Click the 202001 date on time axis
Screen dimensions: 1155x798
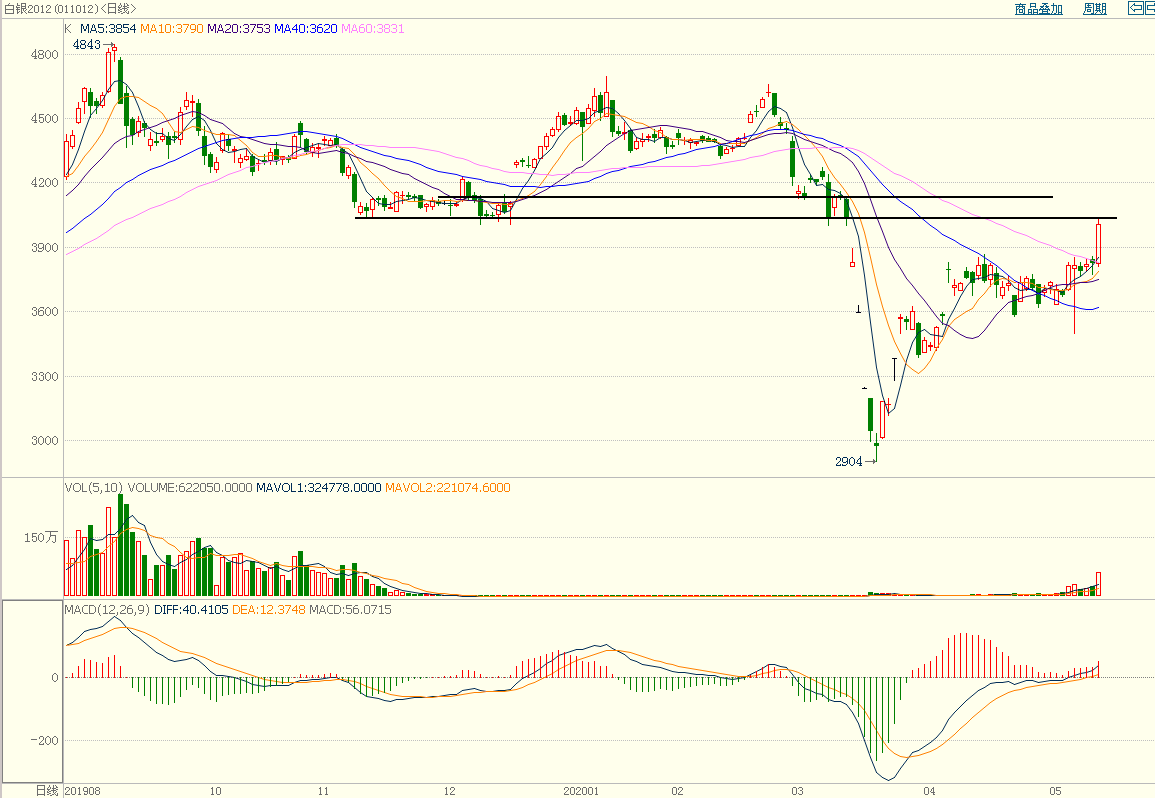581,790
